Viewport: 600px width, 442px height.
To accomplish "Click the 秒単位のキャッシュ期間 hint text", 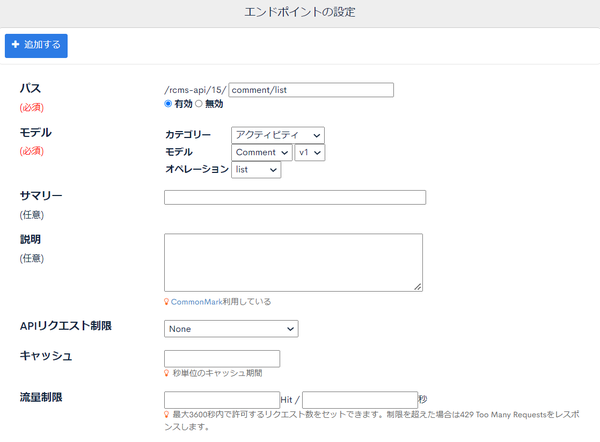I will (217, 373).
